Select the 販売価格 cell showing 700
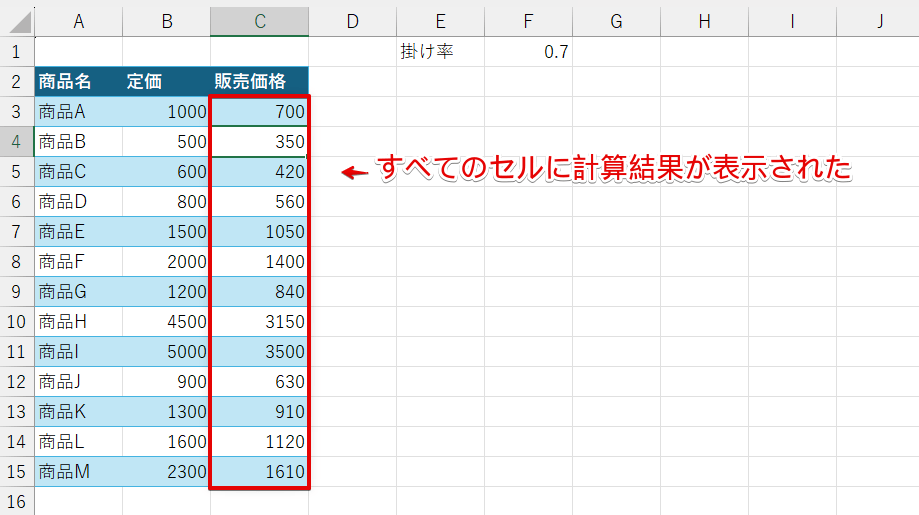The height and width of the screenshot is (515, 919). pos(260,111)
